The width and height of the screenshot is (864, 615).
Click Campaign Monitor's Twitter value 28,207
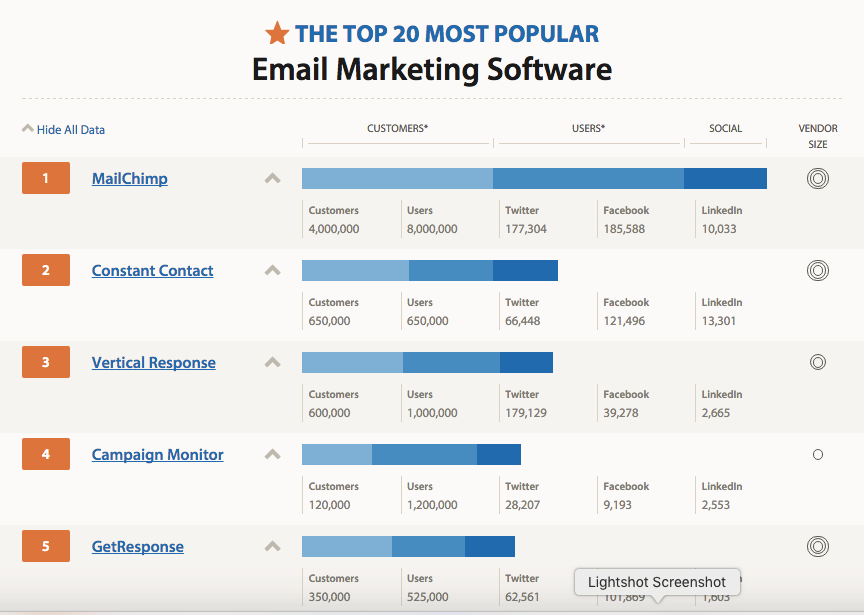coord(522,505)
